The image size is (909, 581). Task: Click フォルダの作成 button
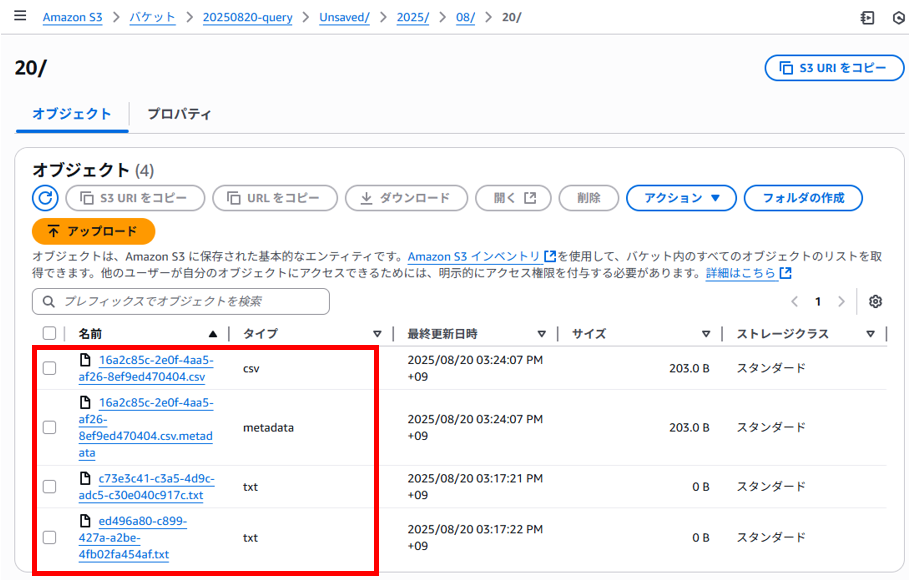(x=803, y=198)
